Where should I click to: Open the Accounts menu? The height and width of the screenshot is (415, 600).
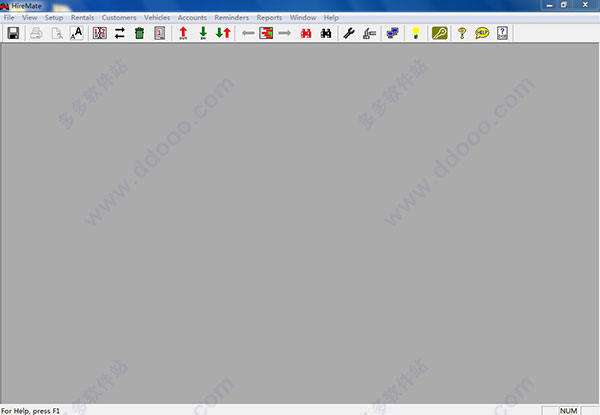click(x=192, y=18)
